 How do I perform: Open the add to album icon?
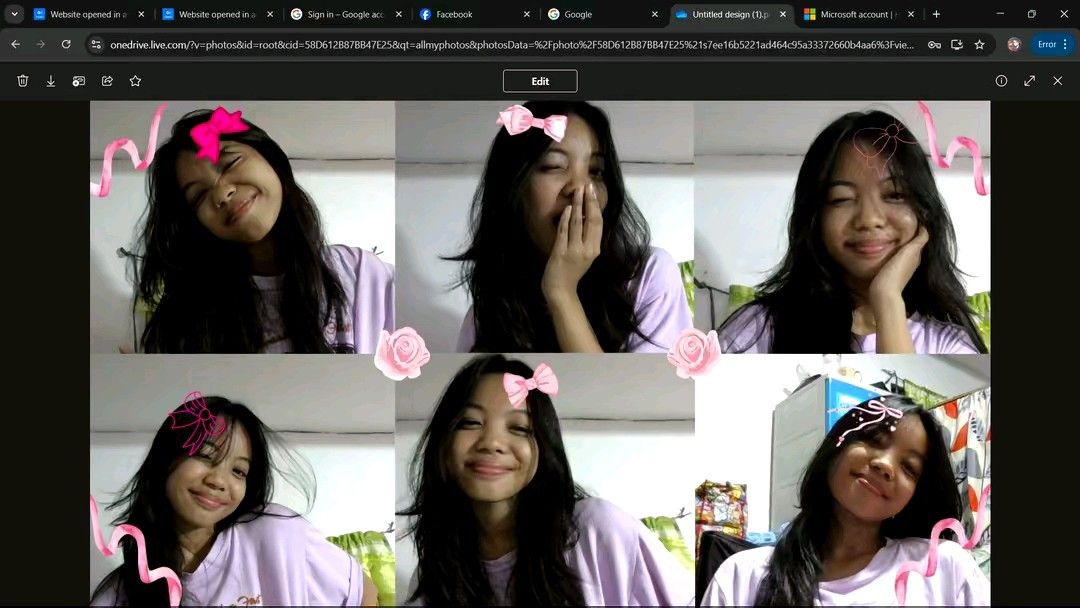click(x=79, y=81)
